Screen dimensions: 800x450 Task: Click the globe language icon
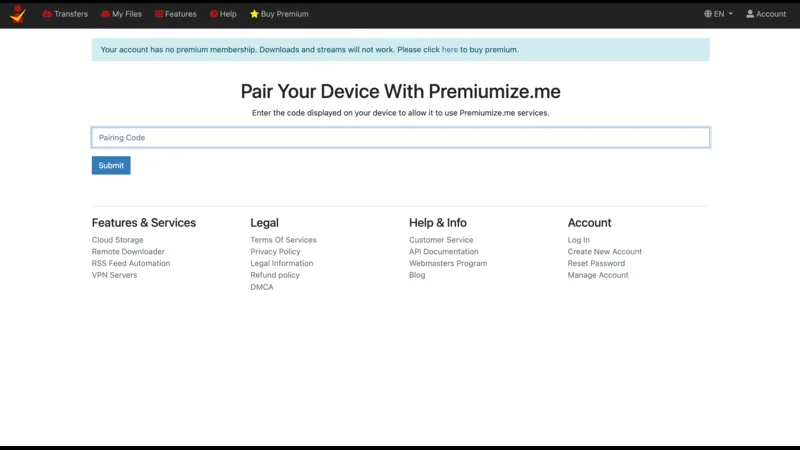tap(708, 14)
